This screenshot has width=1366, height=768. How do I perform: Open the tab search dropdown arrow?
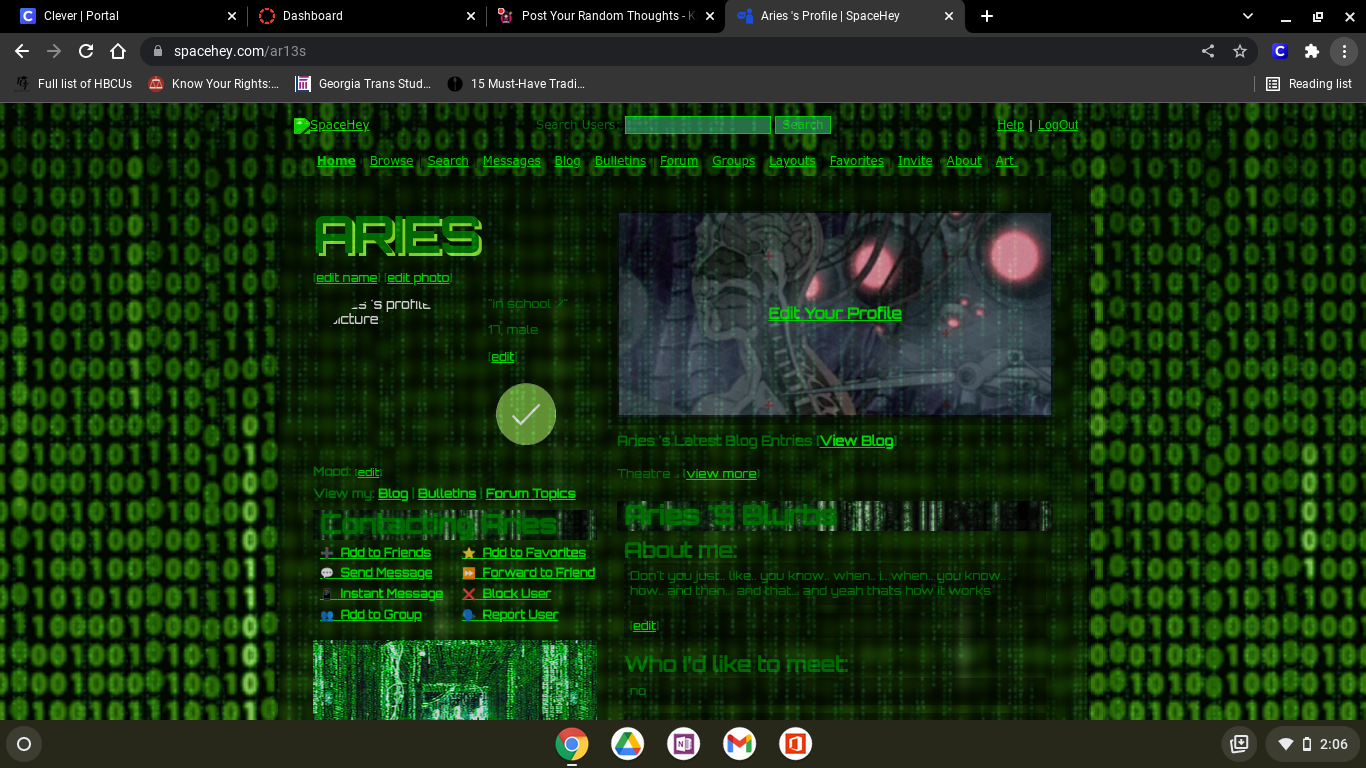[1248, 16]
